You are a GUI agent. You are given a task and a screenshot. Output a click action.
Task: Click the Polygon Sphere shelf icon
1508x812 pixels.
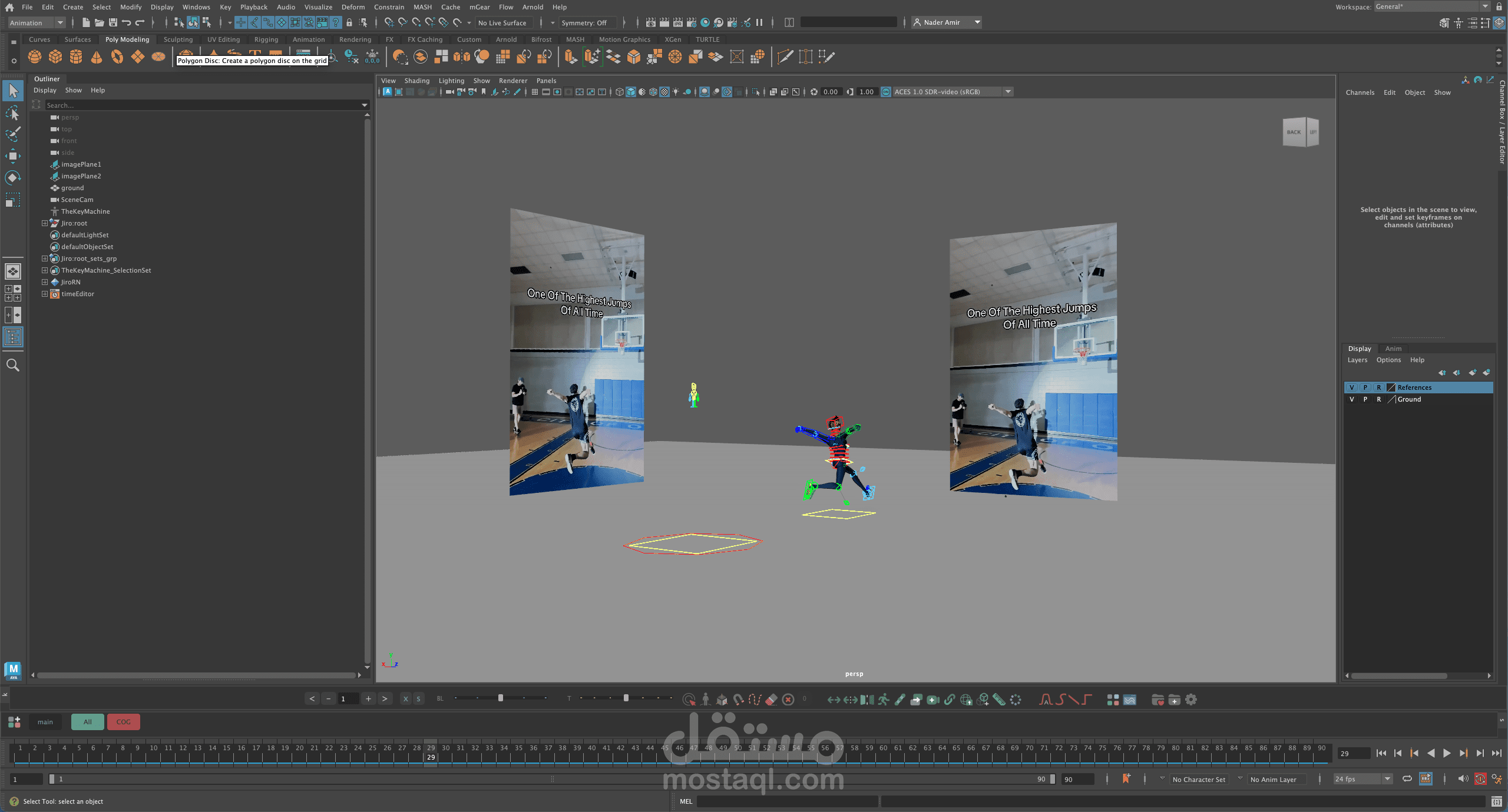pyautogui.click(x=35, y=57)
